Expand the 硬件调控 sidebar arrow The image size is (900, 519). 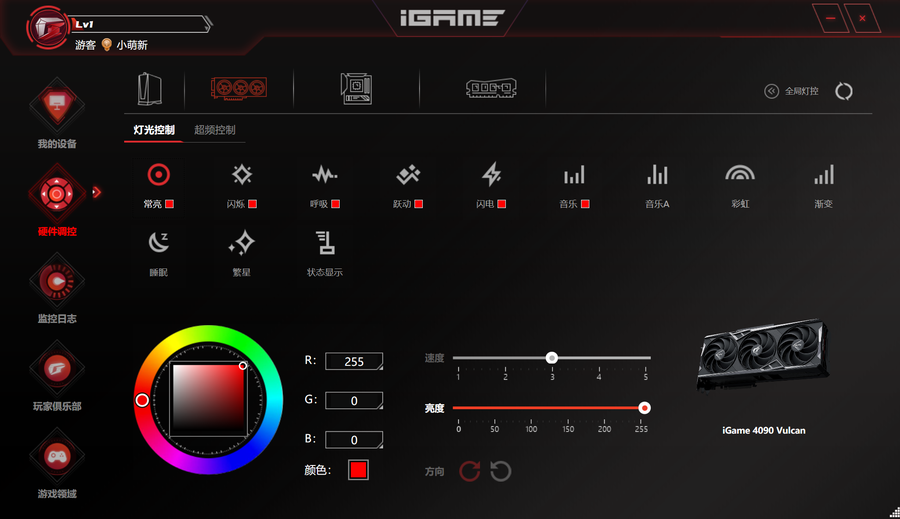(97, 192)
